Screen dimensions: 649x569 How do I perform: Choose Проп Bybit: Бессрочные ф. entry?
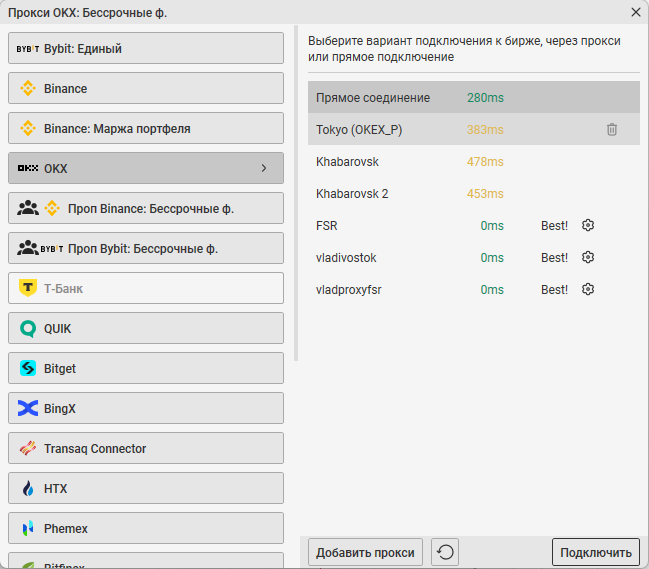pyautogui.click(x=146, y=249)
